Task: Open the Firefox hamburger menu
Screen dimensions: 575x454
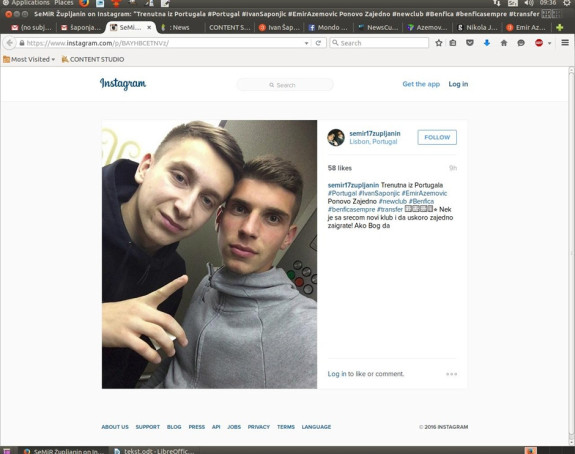Action: tap(565, 43)
